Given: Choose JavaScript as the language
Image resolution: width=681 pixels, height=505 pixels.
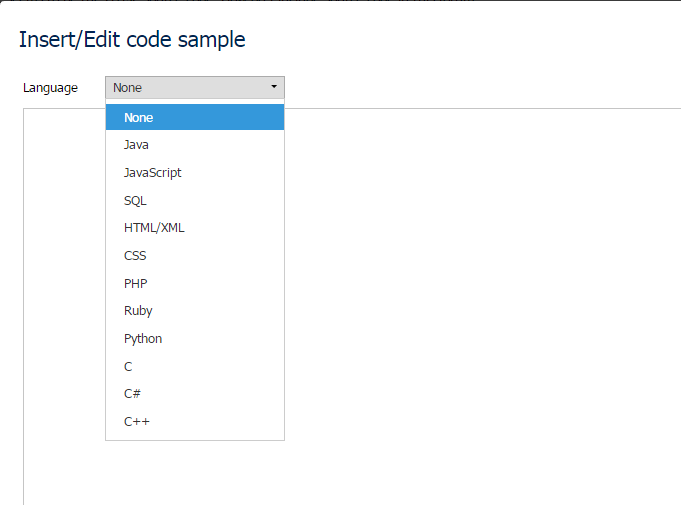Looking at the screenshot, I should point(195,172).
